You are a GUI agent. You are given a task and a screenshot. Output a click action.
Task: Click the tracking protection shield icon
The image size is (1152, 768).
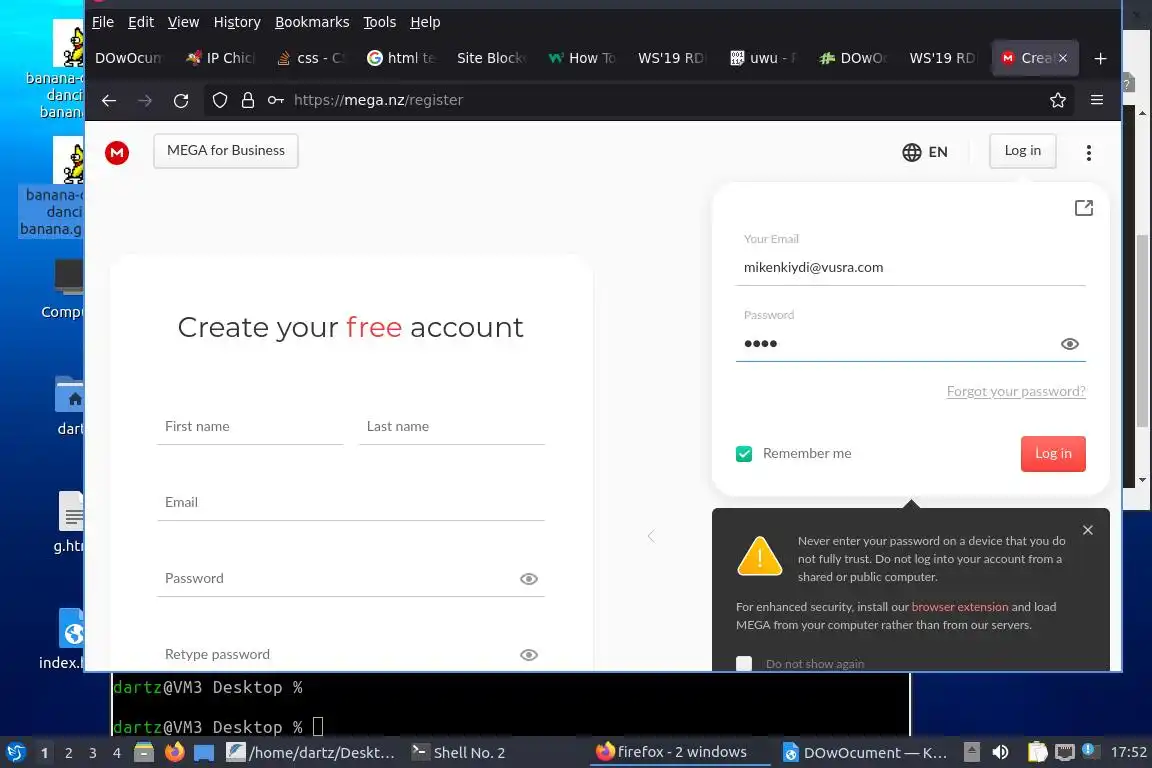tap(219, 100)
